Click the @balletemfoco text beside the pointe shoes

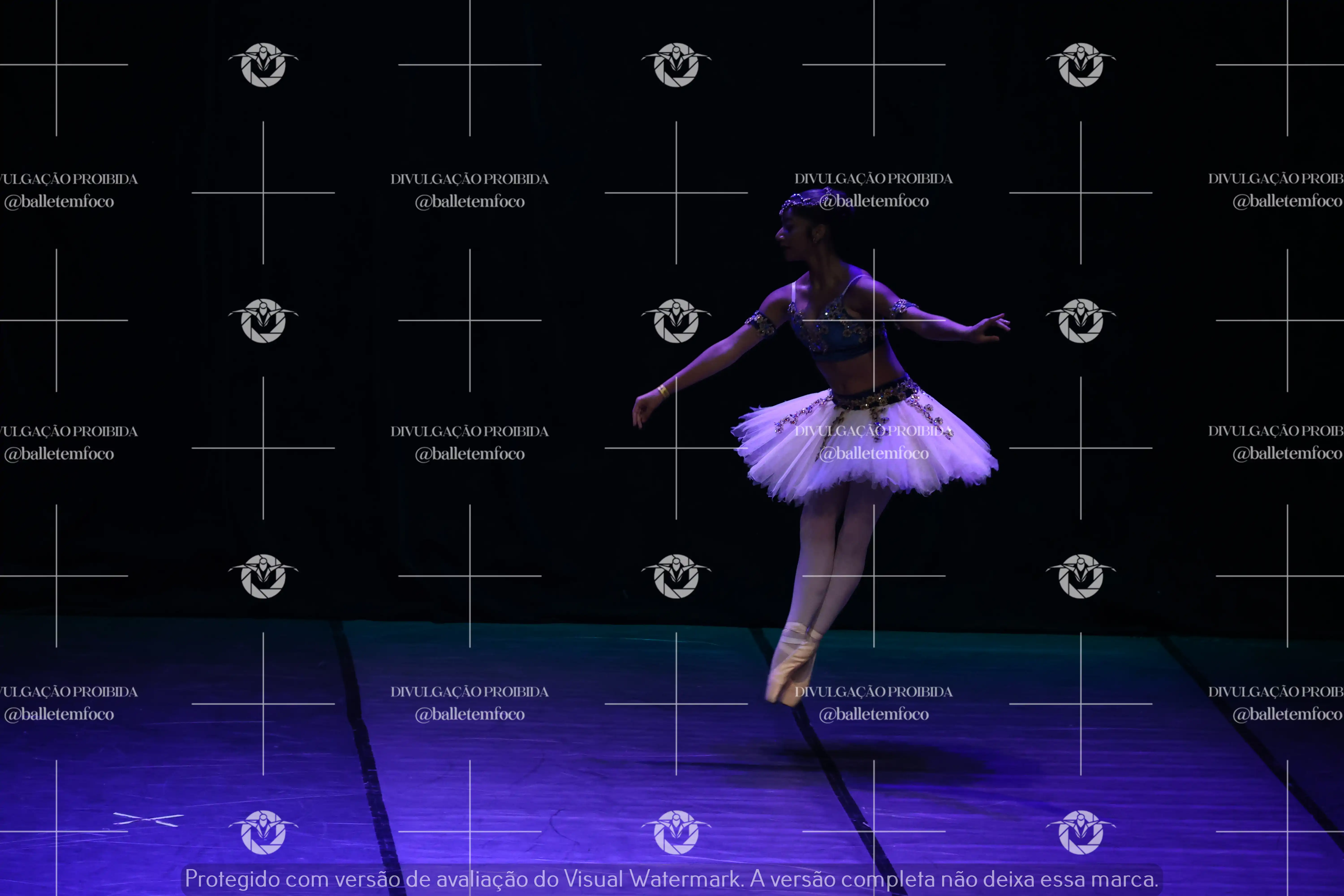pos(874,714)
